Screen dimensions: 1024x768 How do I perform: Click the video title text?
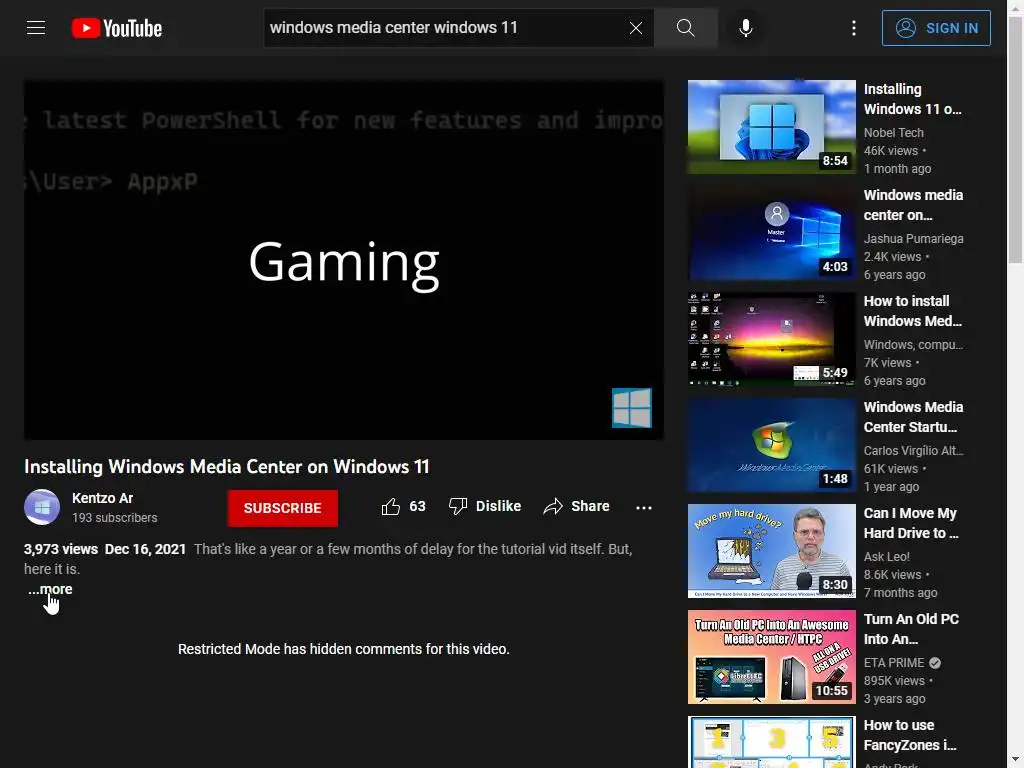227,466
